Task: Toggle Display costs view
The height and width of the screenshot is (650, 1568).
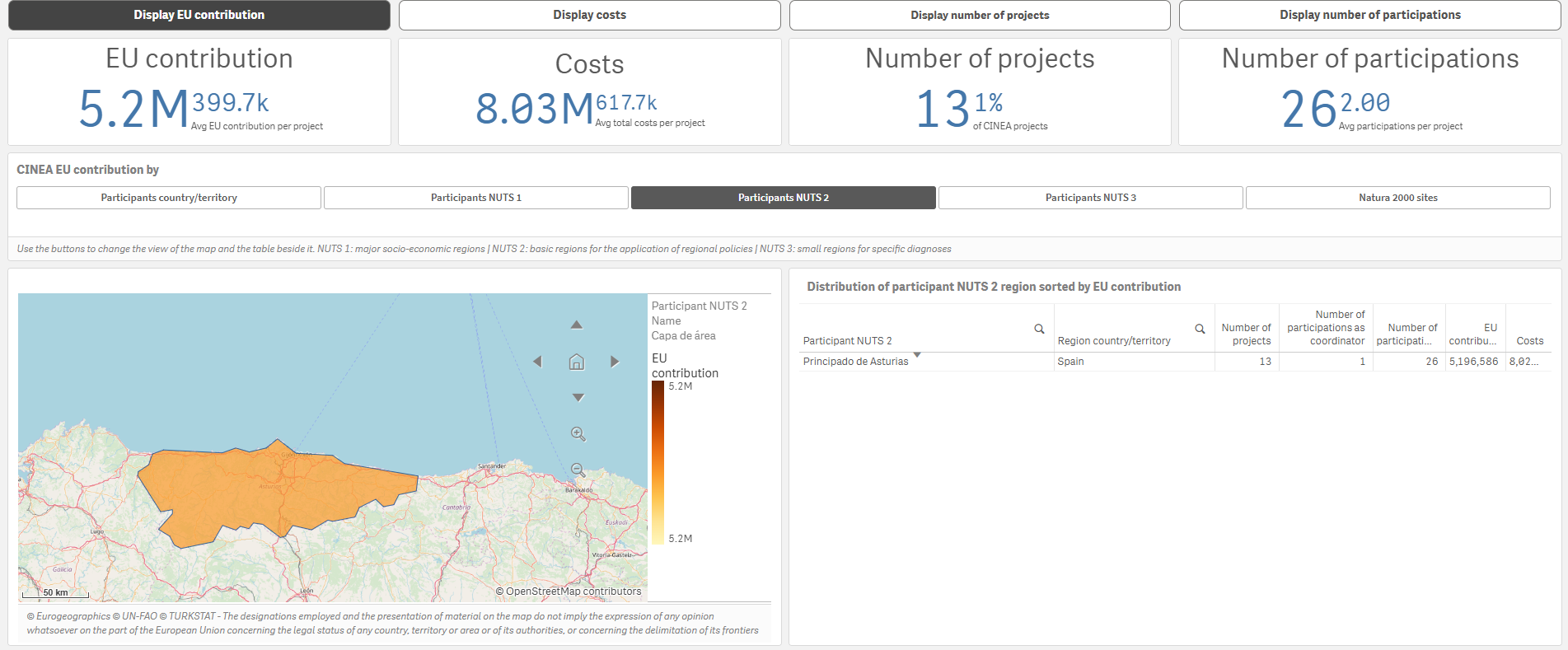Action: click(x=589, y=15)
